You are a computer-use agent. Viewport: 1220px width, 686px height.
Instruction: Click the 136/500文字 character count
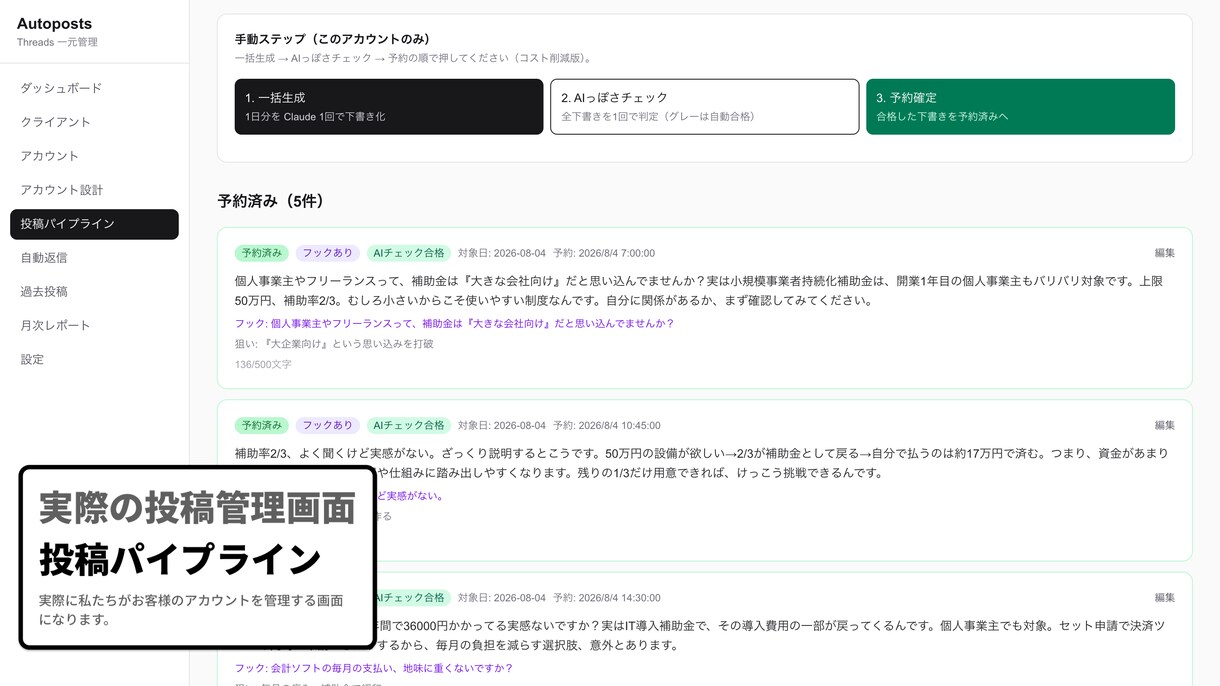tap(263, 365)
